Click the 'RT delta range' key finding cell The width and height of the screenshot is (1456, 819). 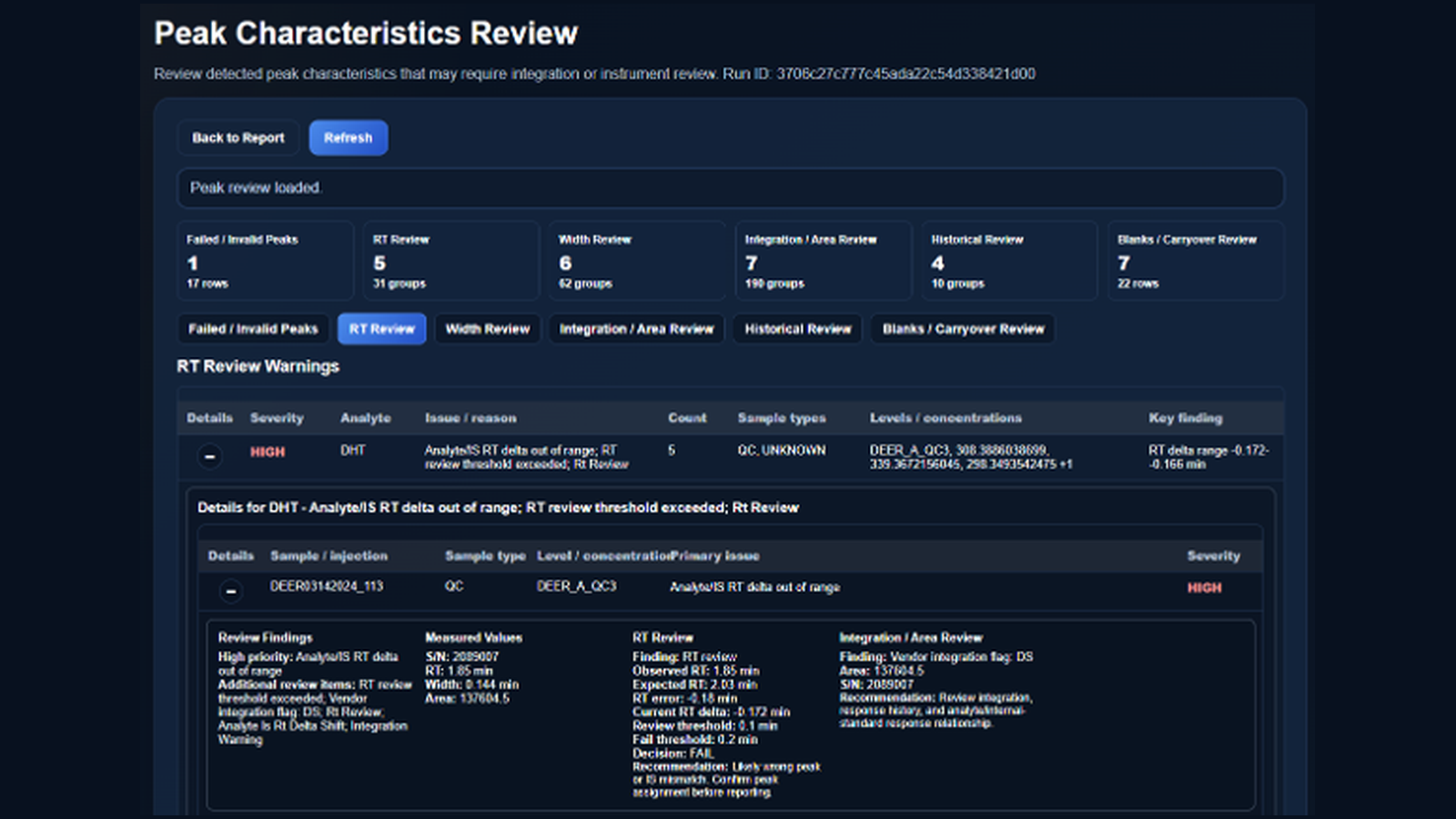click(x=1208, y=457)
